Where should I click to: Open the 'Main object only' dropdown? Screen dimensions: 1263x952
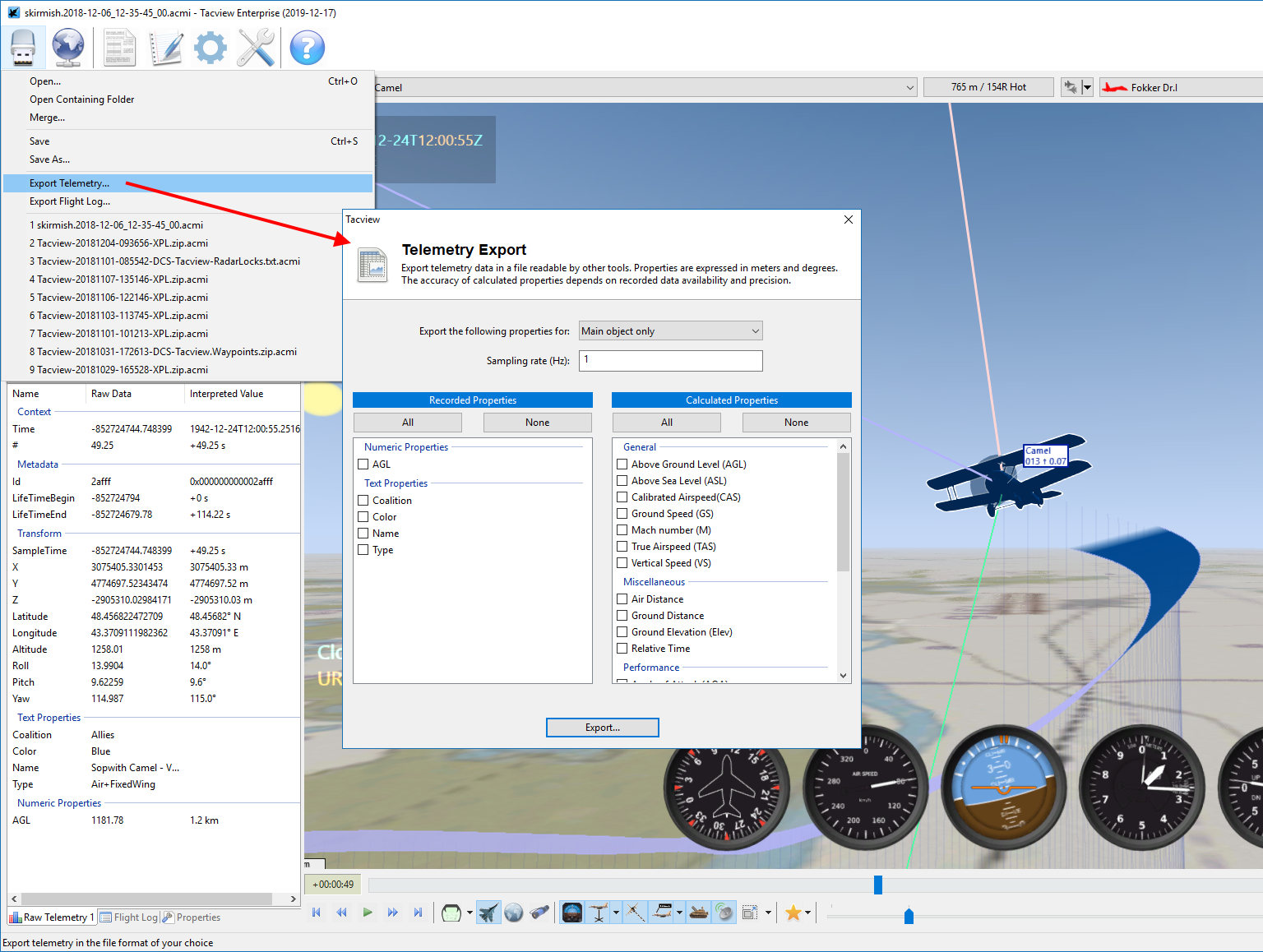click(671, 330)
